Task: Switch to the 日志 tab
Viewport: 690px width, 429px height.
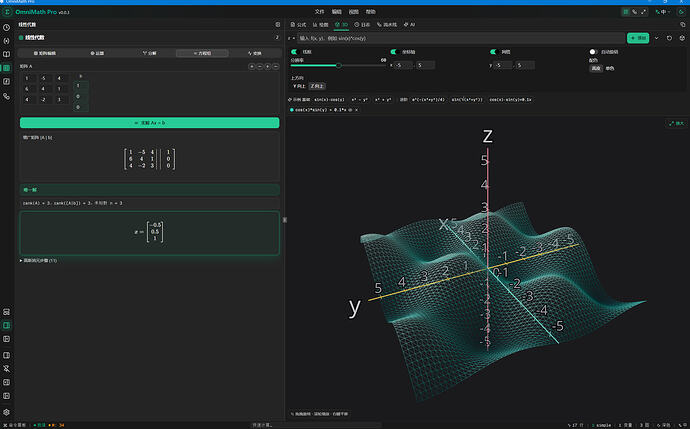Action: [362, 25]
